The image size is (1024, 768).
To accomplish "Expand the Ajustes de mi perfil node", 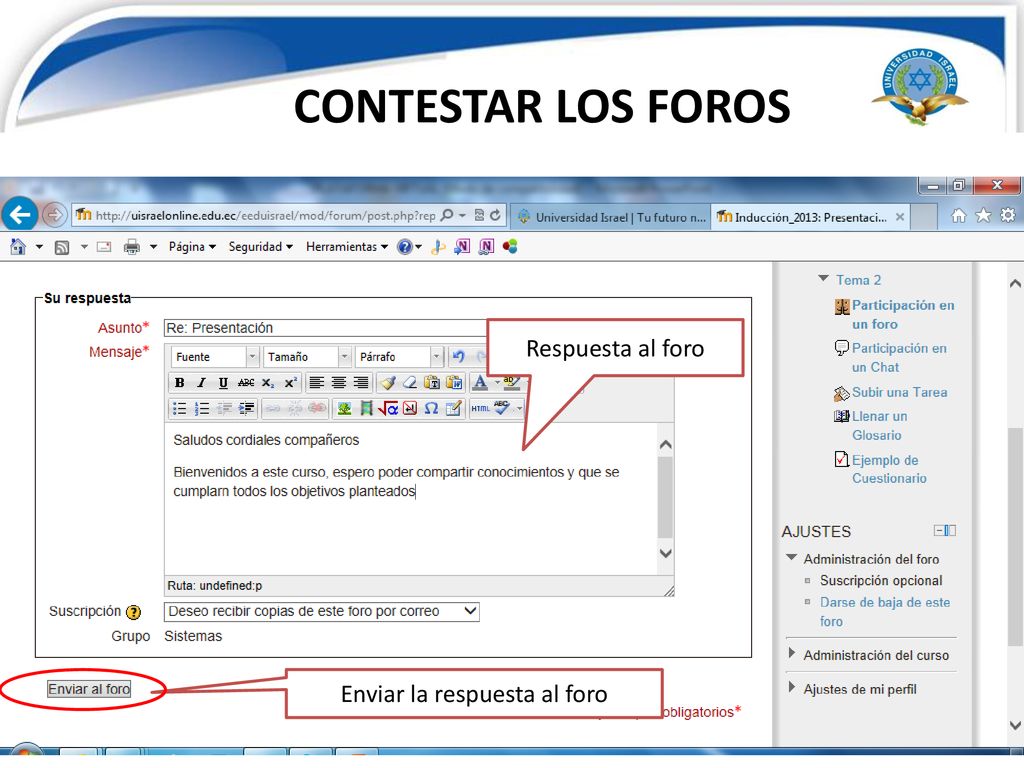I will pyautogui.click(x=792, y=688).
